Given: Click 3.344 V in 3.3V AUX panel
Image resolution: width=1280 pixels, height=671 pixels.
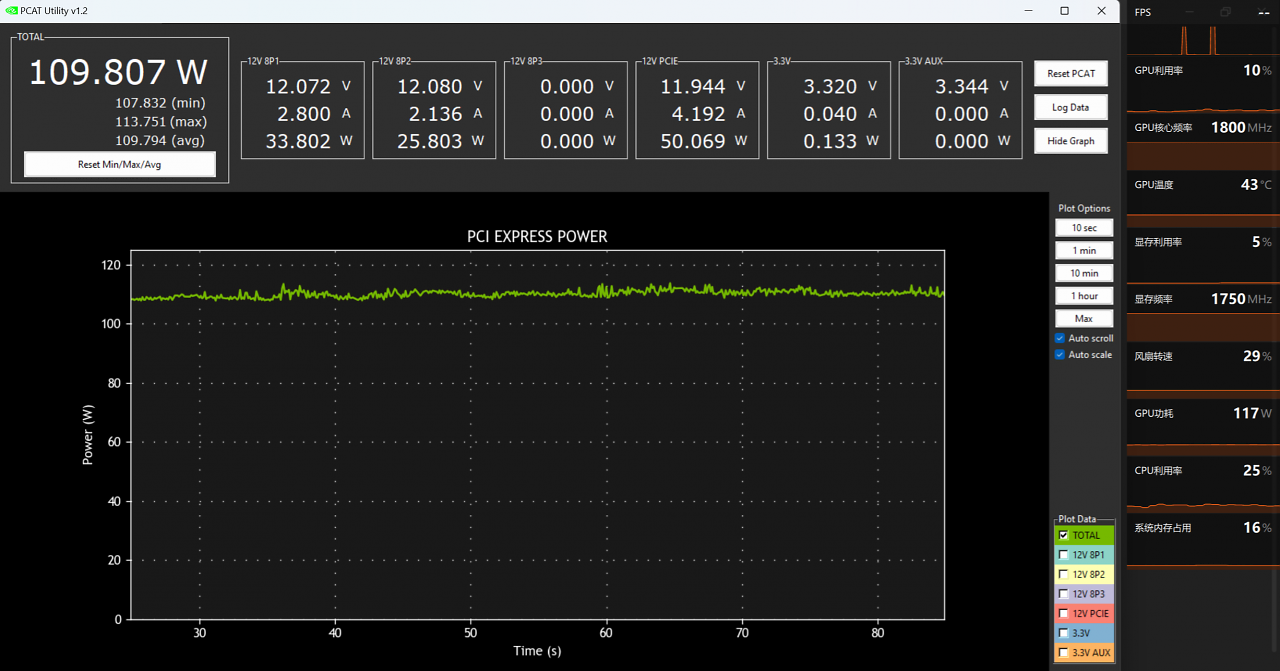Looking at the screenshot, I should 972,87.
